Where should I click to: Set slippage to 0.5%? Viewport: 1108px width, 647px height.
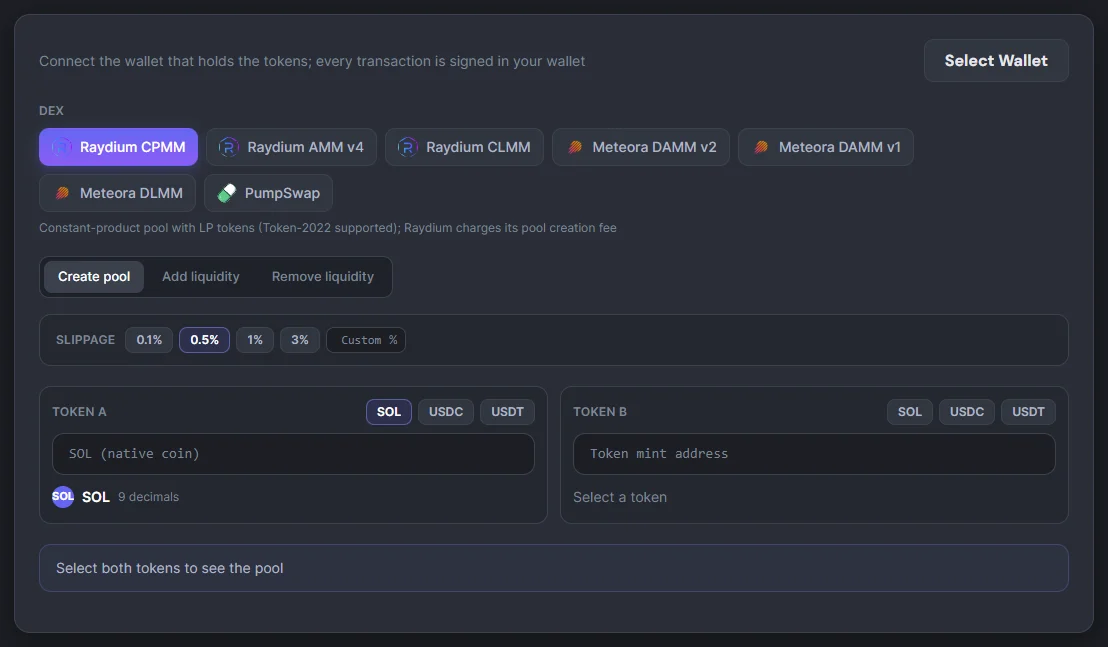click(x=204, y=340)
